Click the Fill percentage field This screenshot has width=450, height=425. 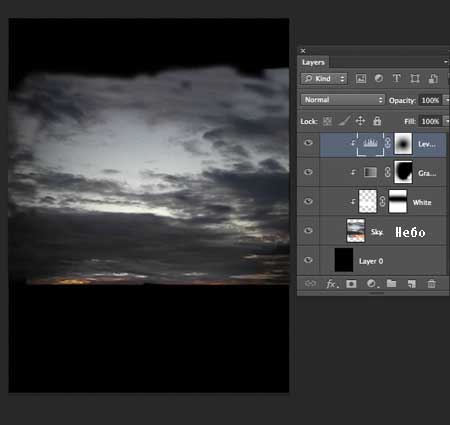click(430, 121)
